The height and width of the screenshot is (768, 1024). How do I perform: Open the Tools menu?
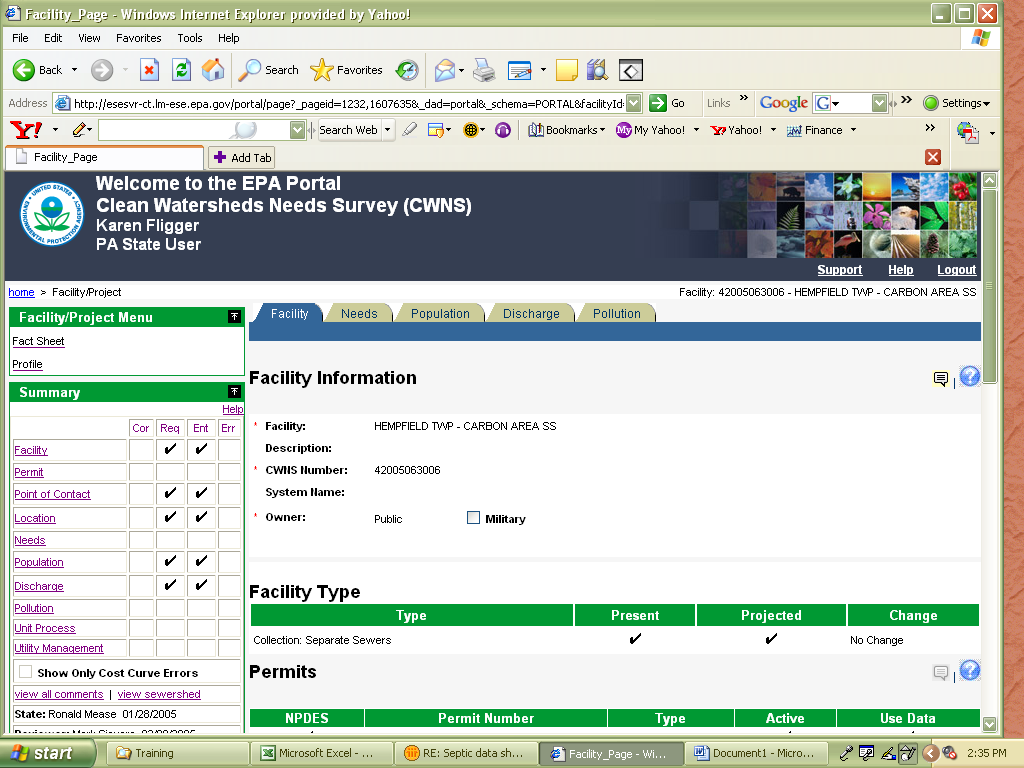point(190,38)
